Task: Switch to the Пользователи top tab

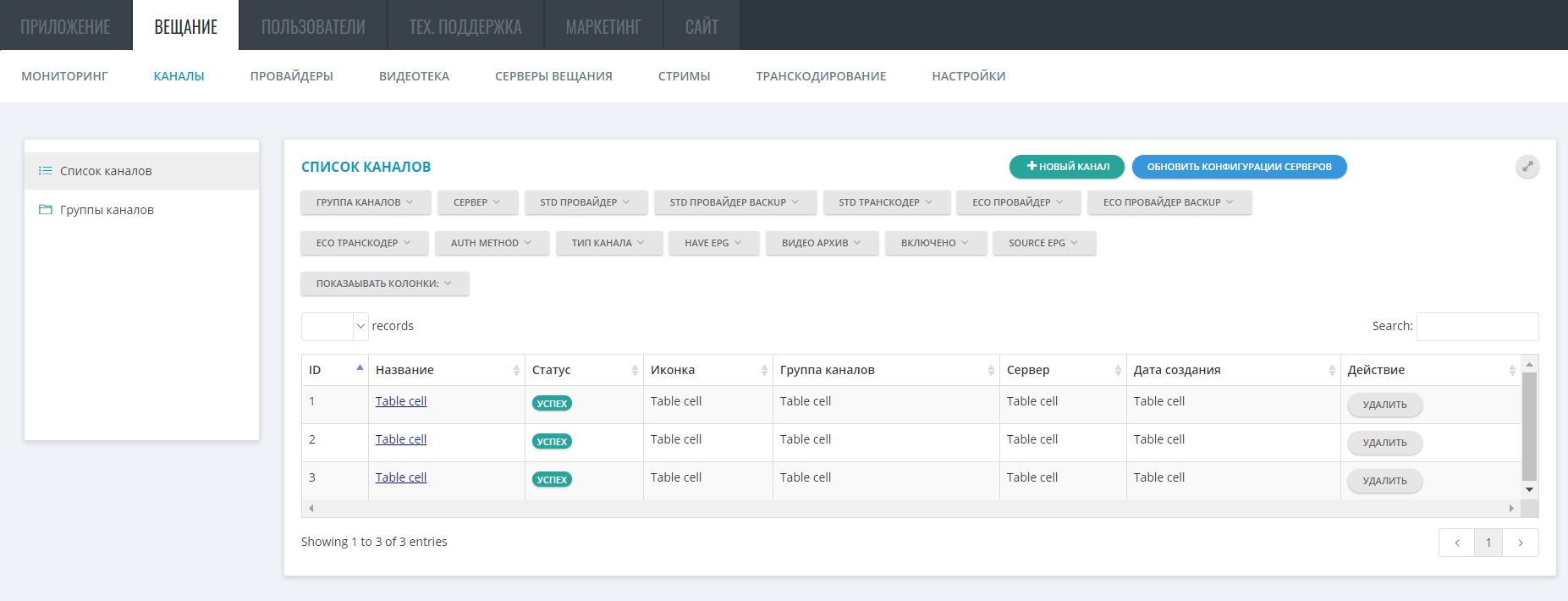Action: click(313, 26)
